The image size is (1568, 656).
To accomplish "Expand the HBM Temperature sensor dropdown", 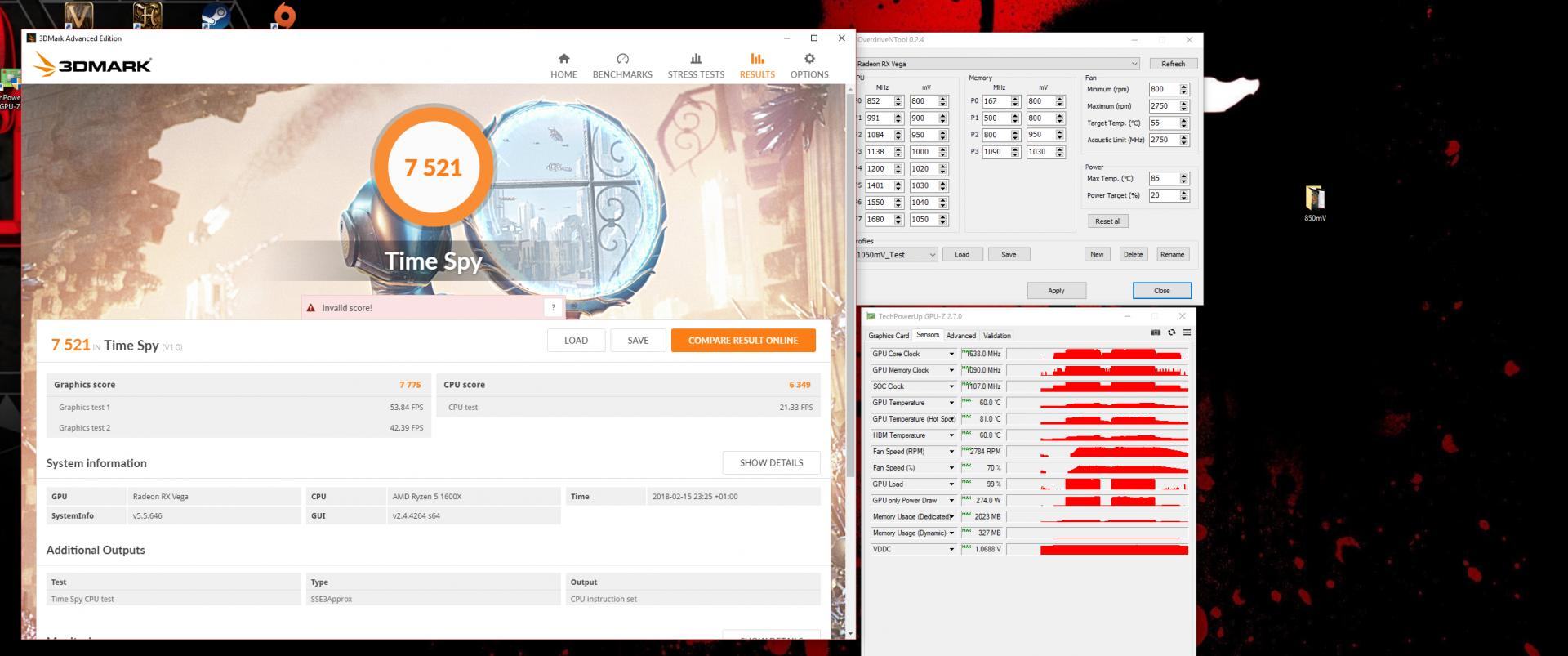I will [951, 435].
